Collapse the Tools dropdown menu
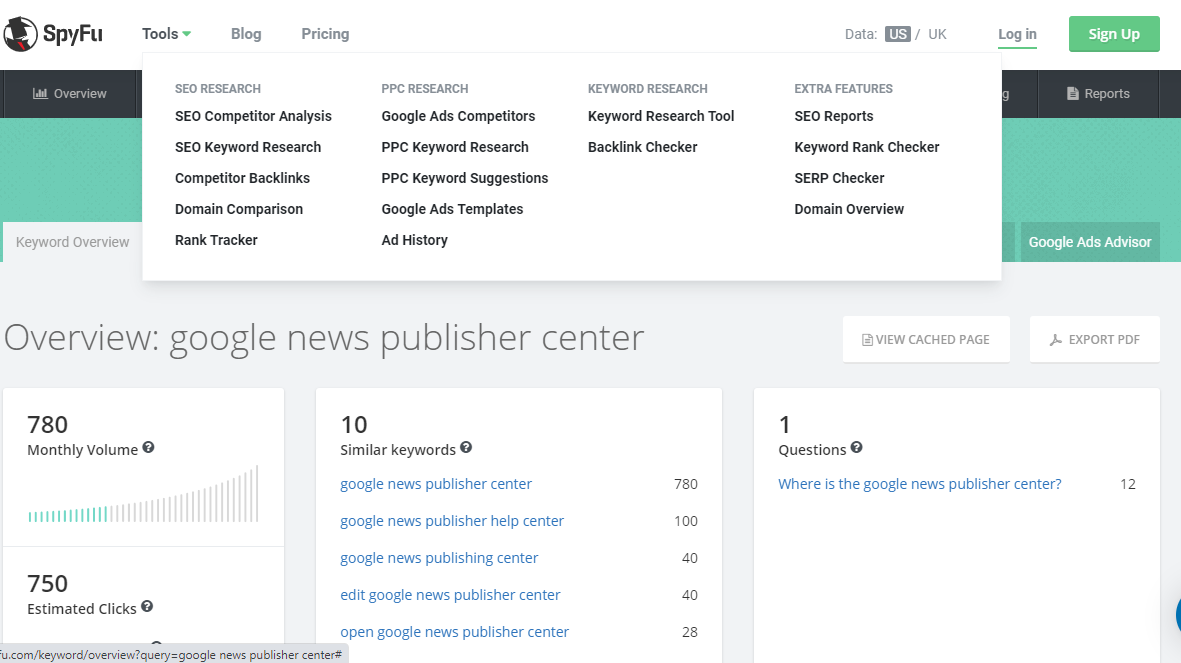The height and width of the screenshot is (663, 1181). [x=166, y=34]
